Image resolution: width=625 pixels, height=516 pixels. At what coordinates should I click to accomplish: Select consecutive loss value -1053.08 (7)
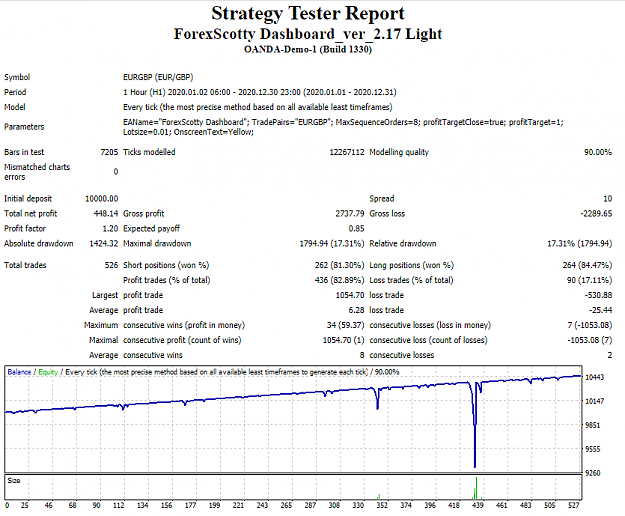pyautogui.click(x=590, y=340)
